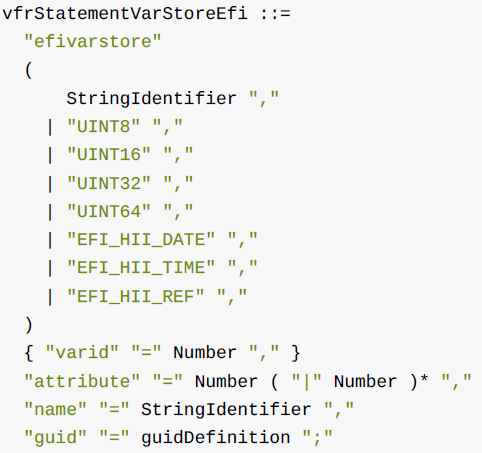Click the guidDefinition nonterminal

pos(215,438)
